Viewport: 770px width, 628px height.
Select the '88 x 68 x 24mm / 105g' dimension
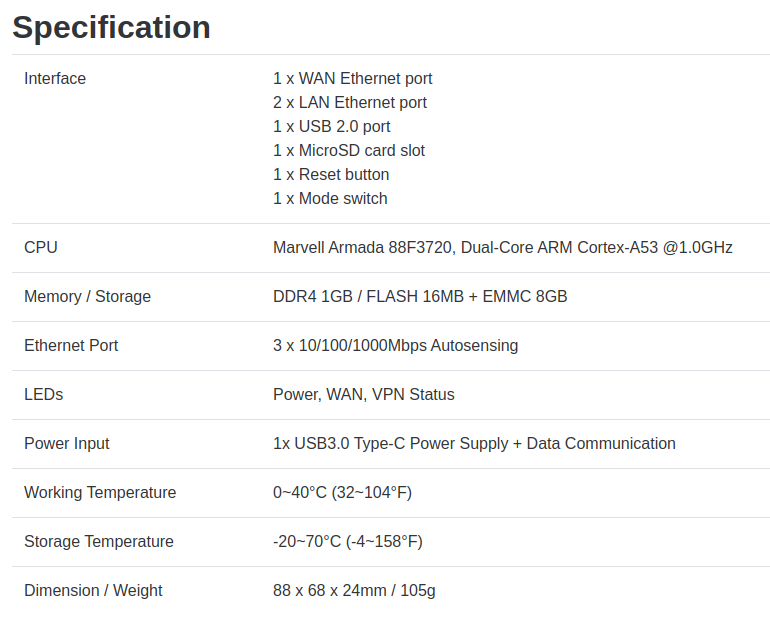tap(354, 591)
